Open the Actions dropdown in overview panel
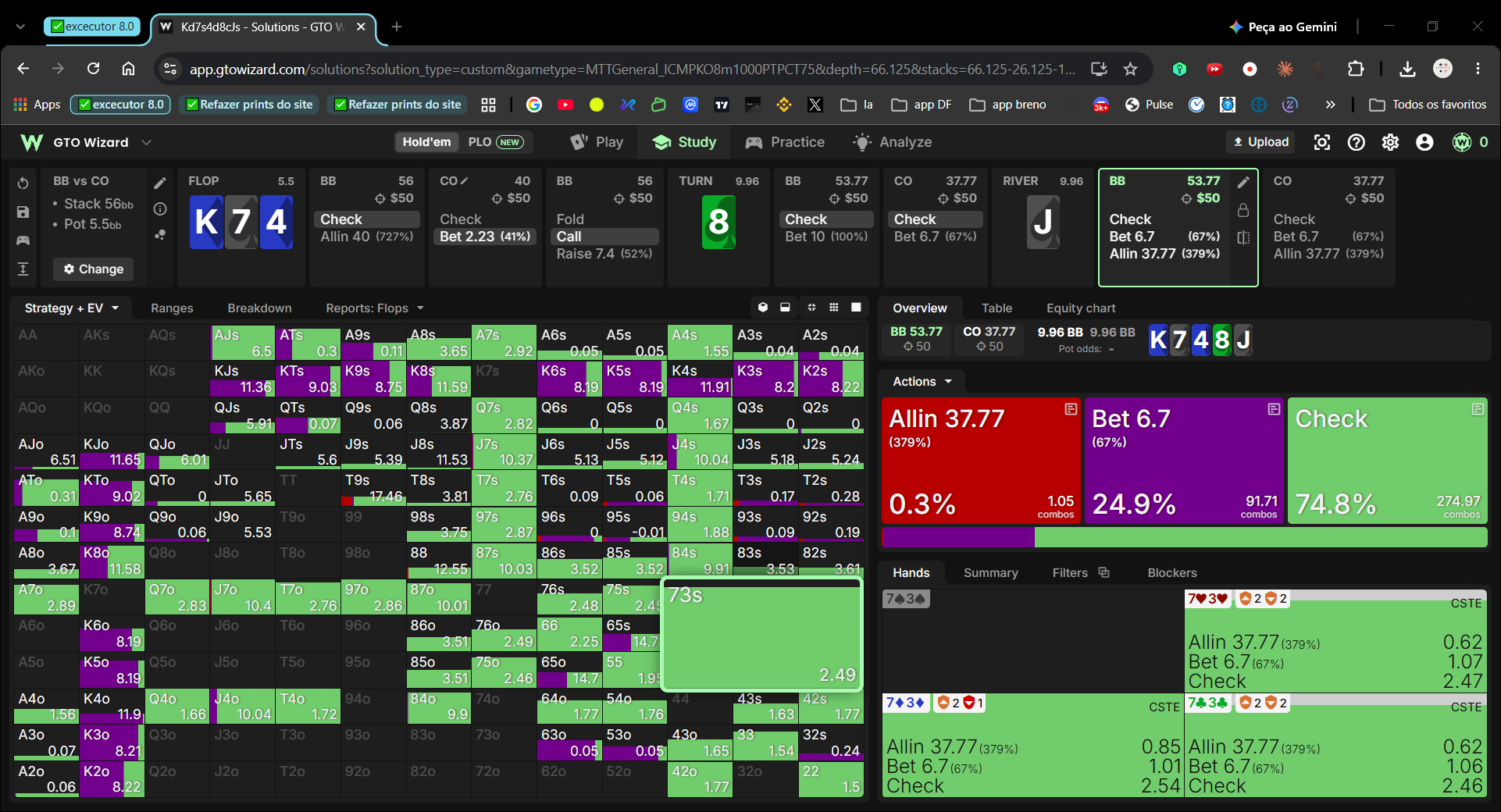The height and width of the screenshot is (812, 1501). pos(922,382)
